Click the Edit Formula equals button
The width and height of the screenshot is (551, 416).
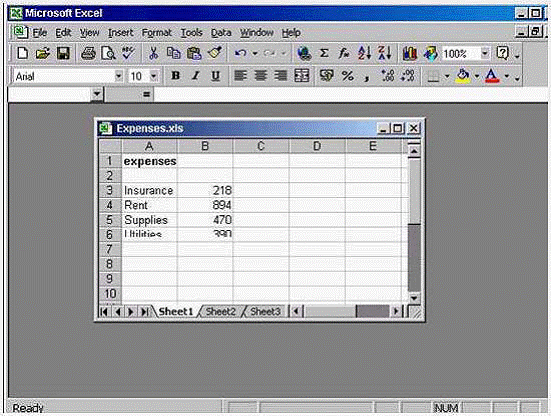(x=147, y=94)
